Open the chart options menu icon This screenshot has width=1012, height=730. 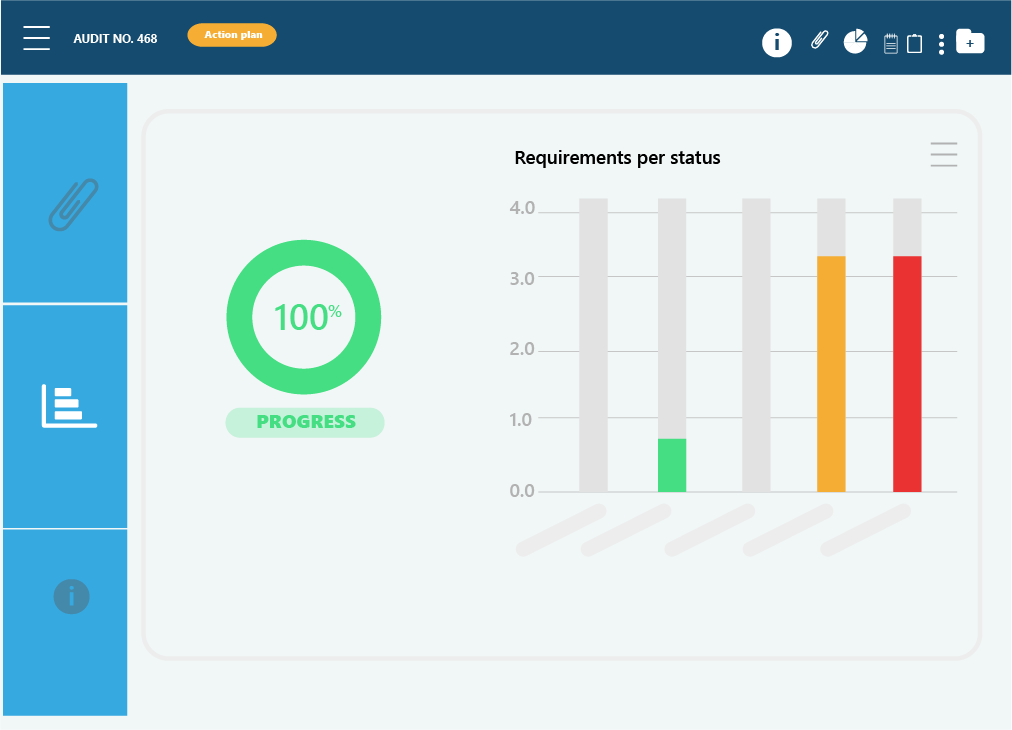click(x=943, y=155)
